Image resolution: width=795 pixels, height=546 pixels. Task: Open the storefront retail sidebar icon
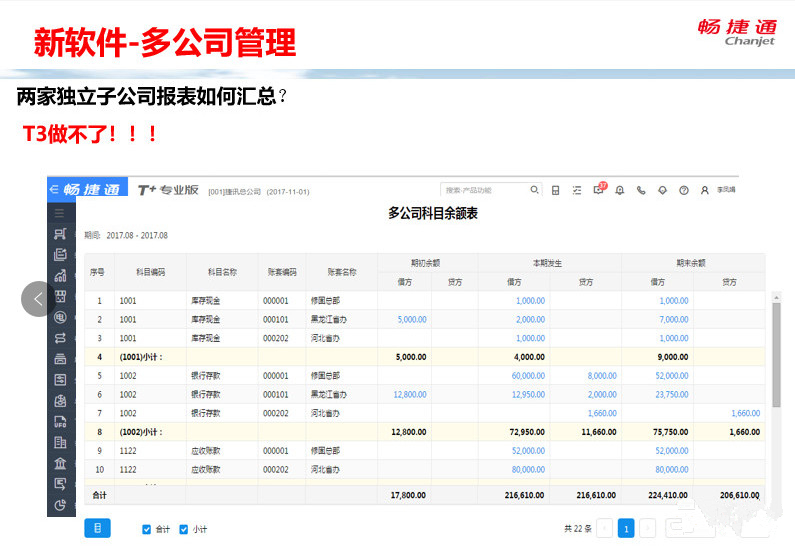pos(60,297)
